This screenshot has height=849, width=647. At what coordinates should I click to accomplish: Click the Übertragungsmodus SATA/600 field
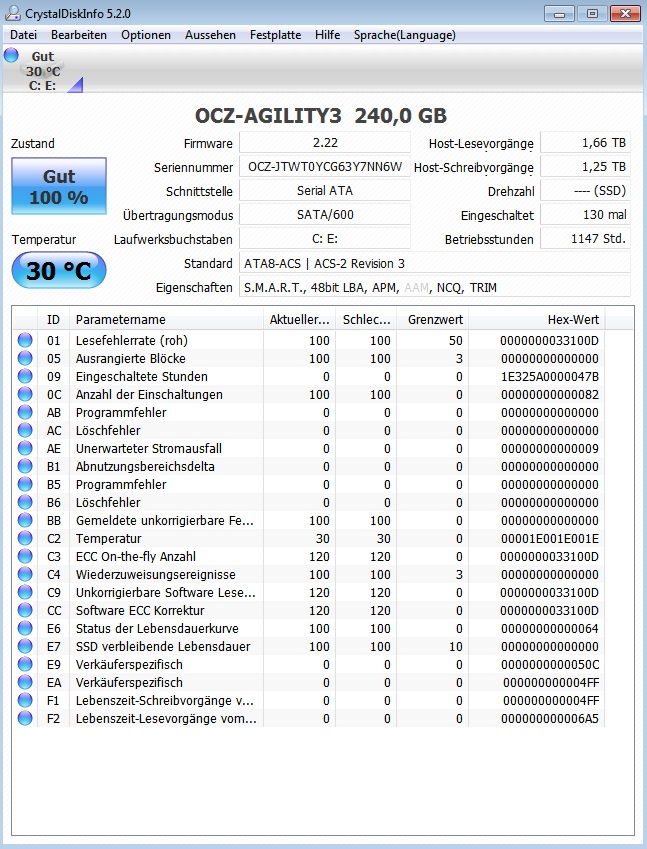(325, 214)
